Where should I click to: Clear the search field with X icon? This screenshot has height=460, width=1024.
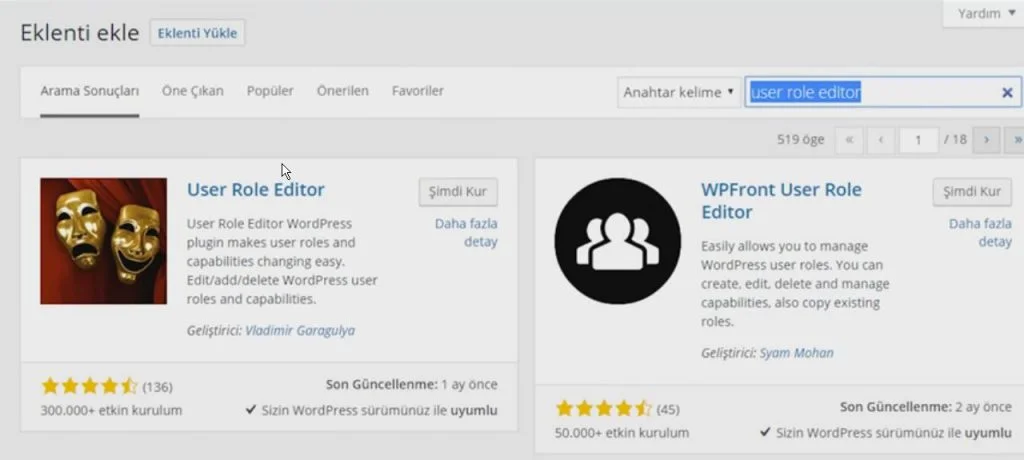tap(1007, 93)
